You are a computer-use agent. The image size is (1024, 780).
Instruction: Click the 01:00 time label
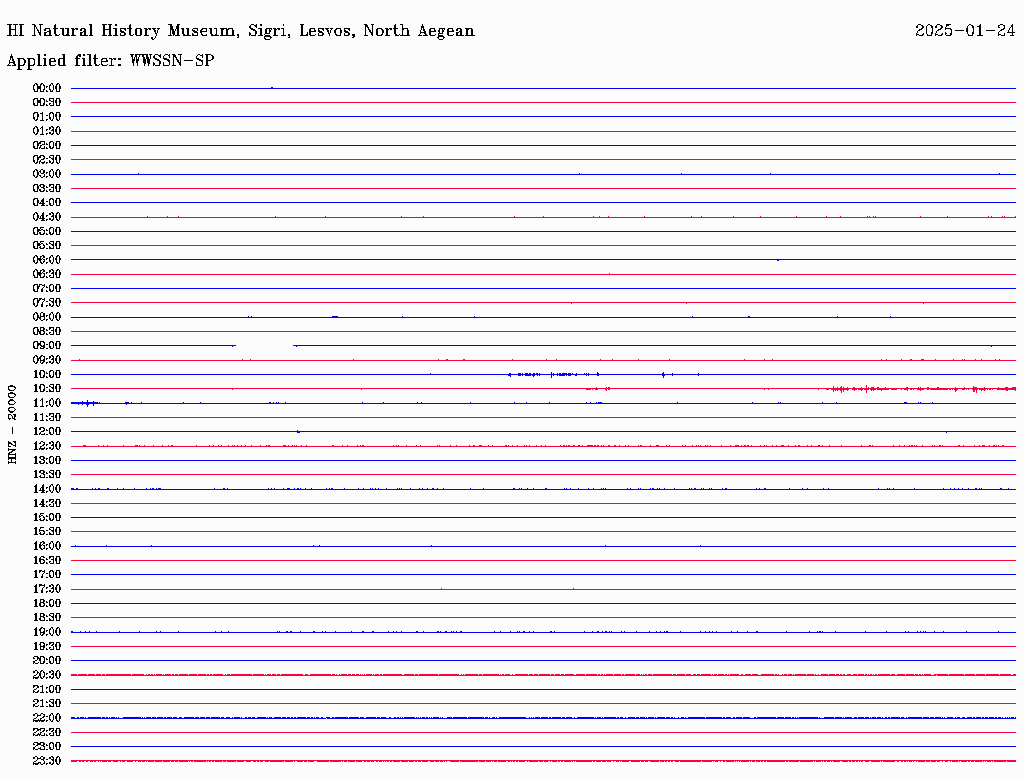[x=47, y=117]
